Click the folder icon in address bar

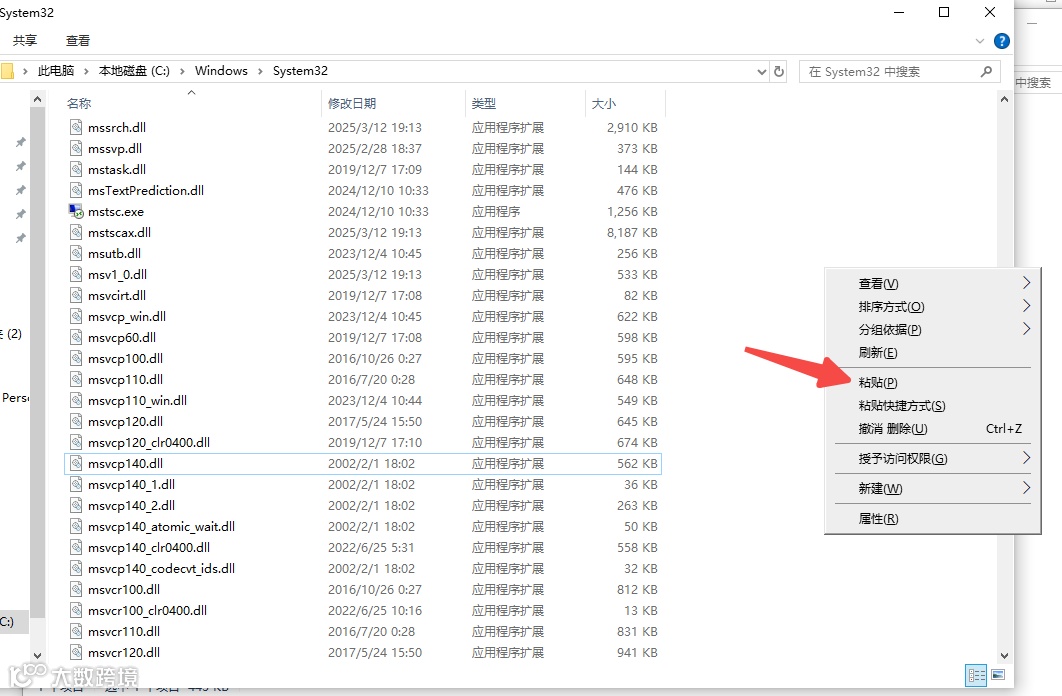[x=7, y=71]
